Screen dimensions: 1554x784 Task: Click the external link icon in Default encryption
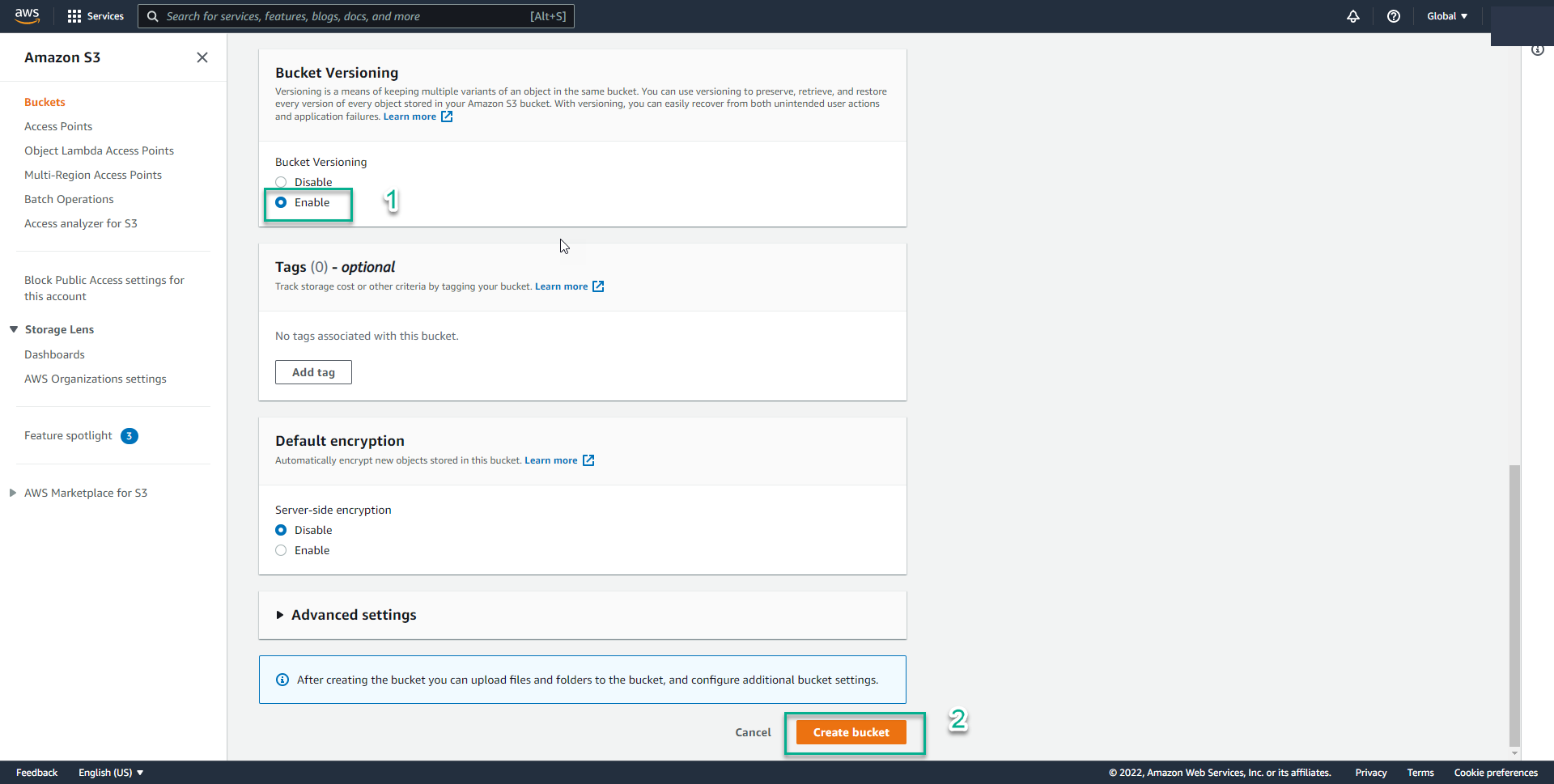tap(588, 460)
